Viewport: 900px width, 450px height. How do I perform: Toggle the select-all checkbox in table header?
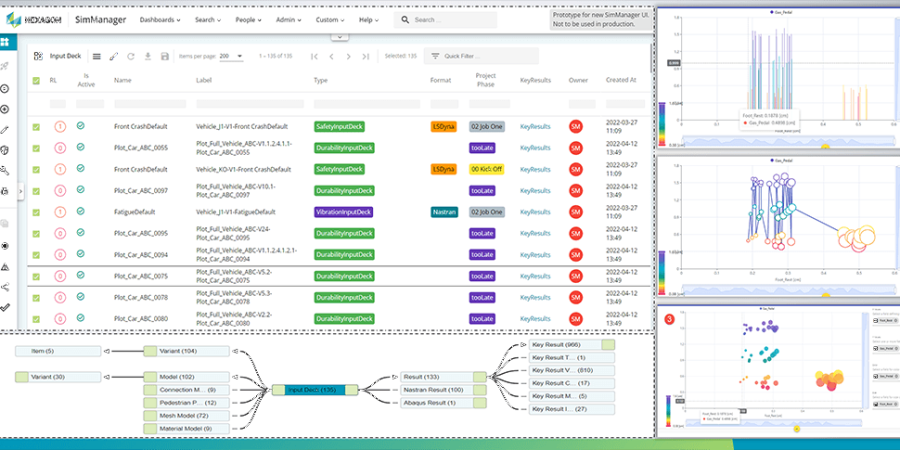(36, 80)
